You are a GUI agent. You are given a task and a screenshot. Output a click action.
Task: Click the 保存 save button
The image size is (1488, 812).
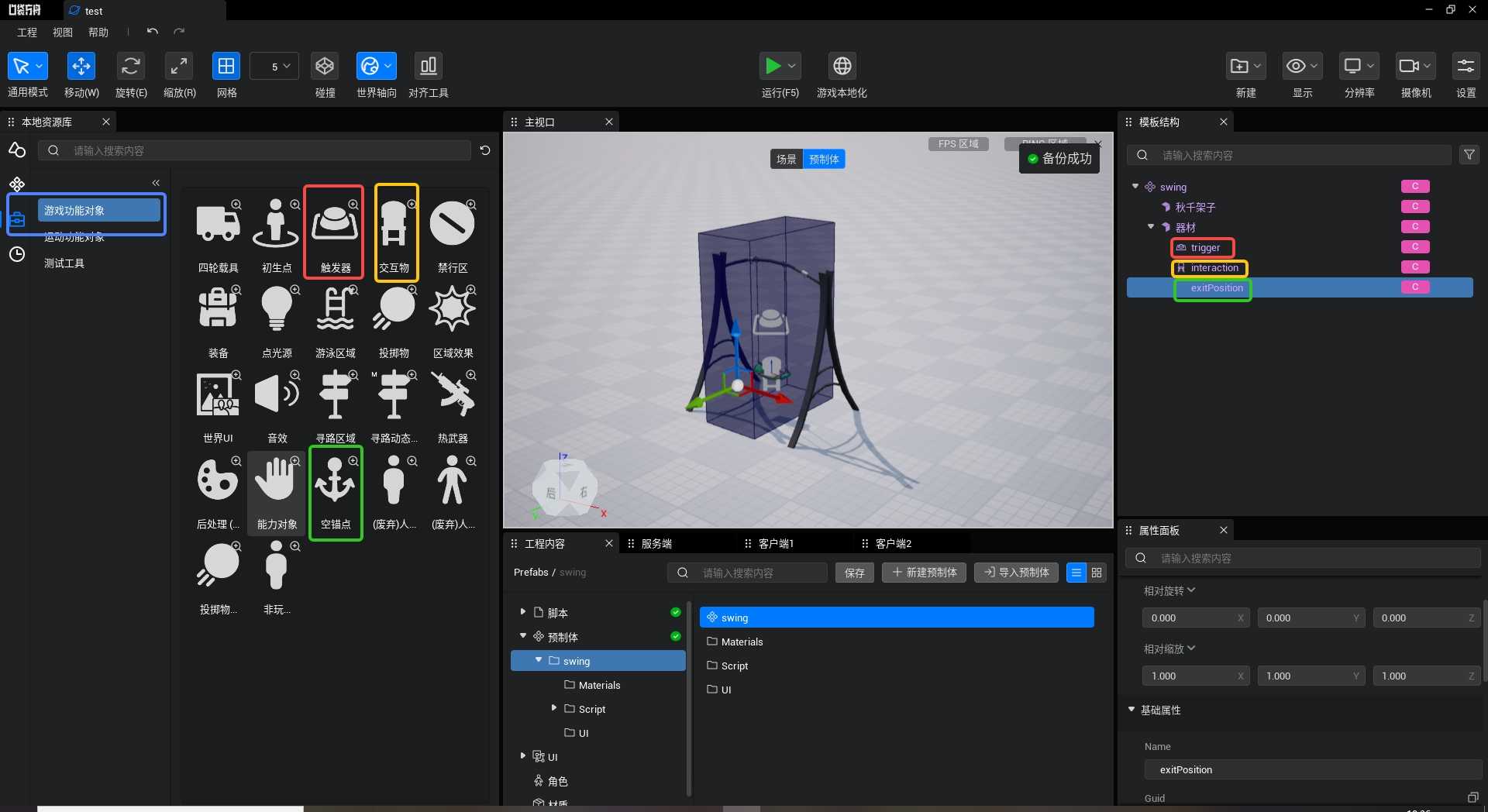[x=855, y=573]
